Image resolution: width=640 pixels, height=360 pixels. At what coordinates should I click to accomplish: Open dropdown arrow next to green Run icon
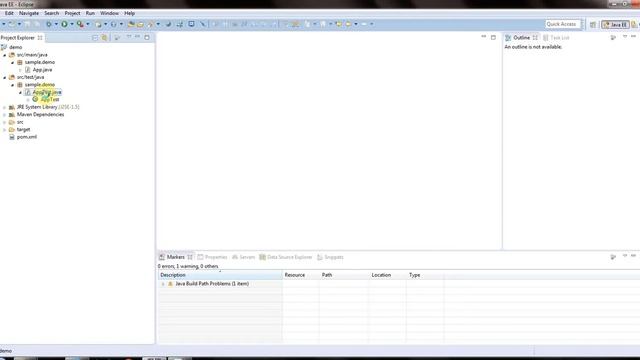[72, 24]
